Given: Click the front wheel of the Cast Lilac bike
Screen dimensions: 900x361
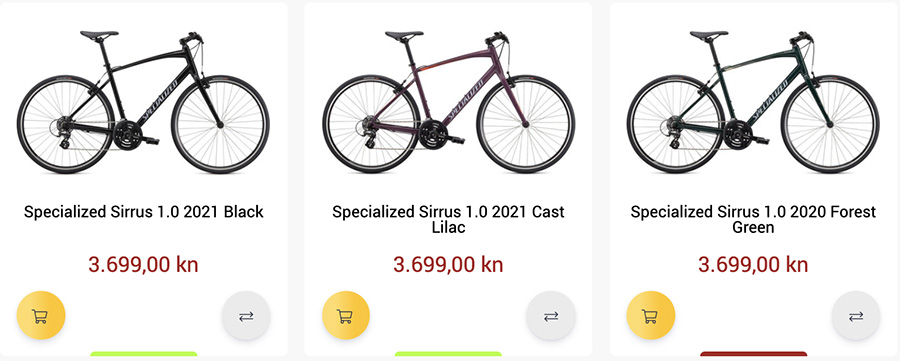Looking at the screenshot, I should coord(526,124).
